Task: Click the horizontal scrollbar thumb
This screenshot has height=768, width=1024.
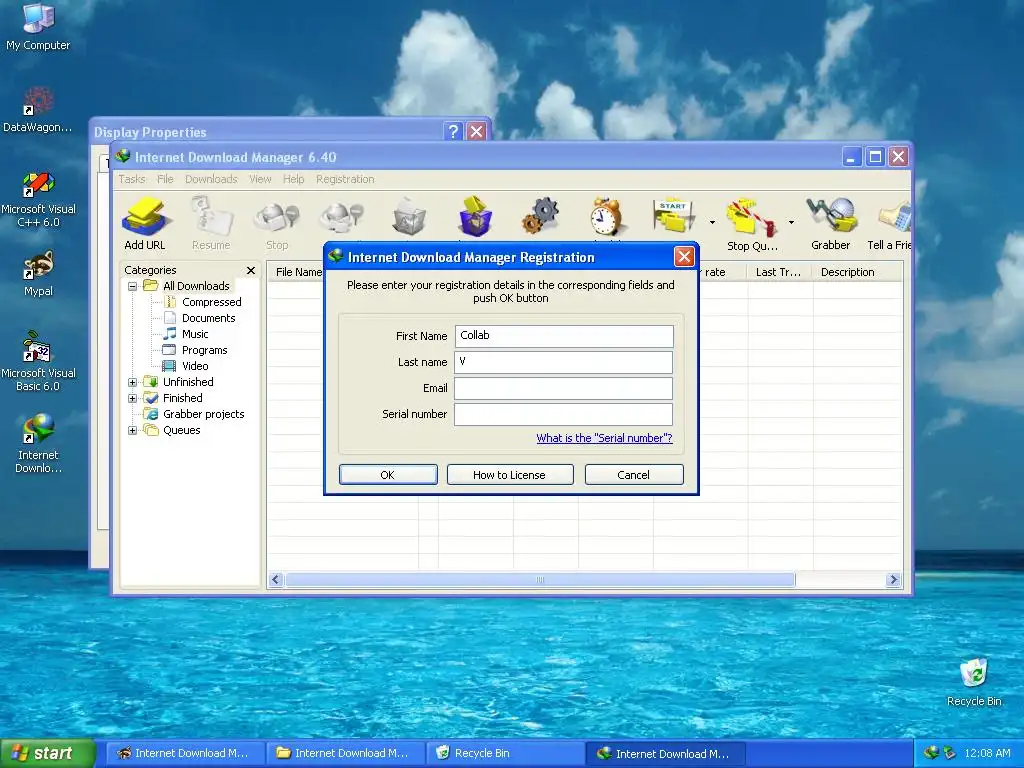Action: pyautogui.click(x=540, y=580)
